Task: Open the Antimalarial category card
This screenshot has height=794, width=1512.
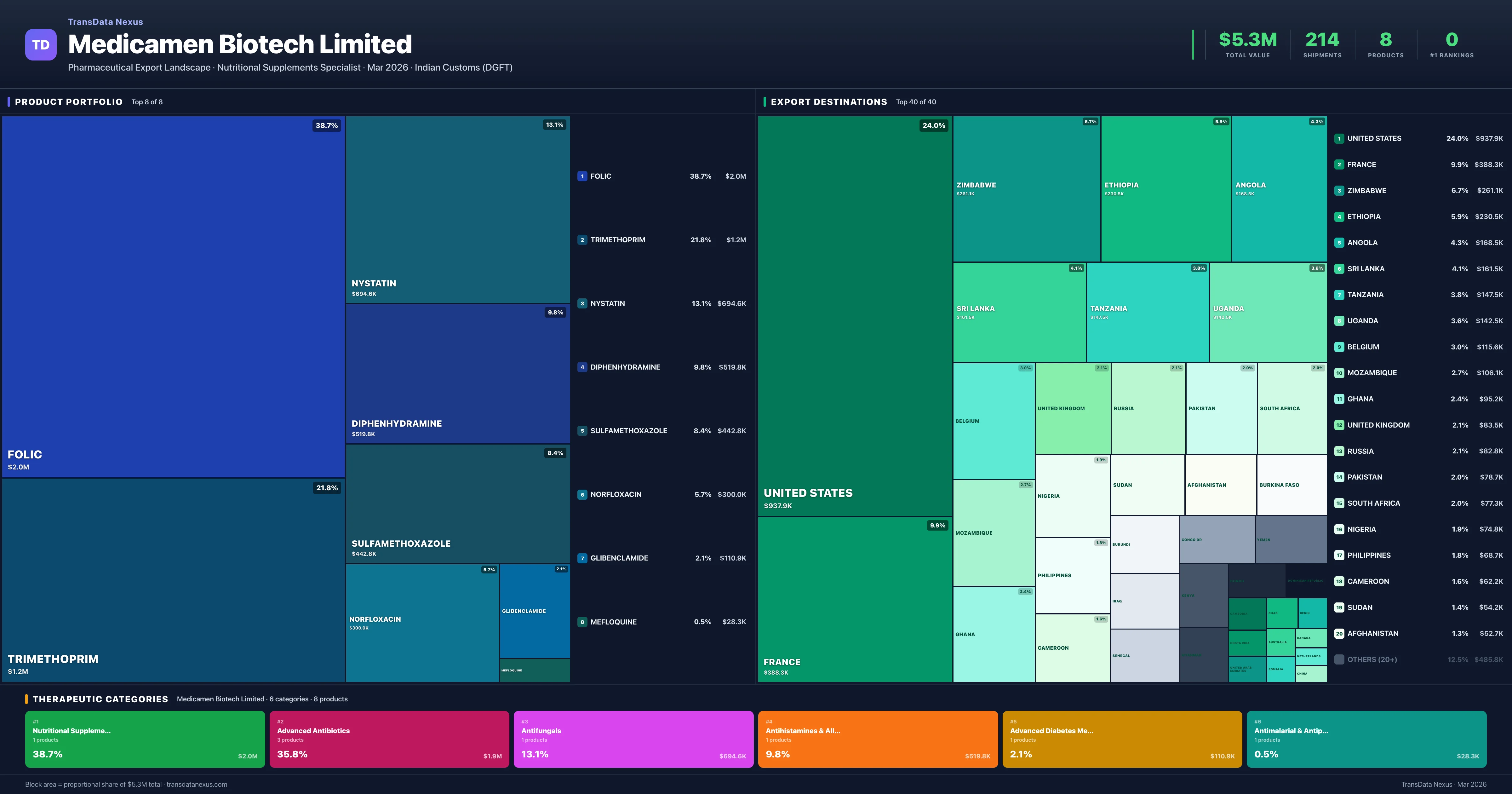Action: click(1366, 739)
